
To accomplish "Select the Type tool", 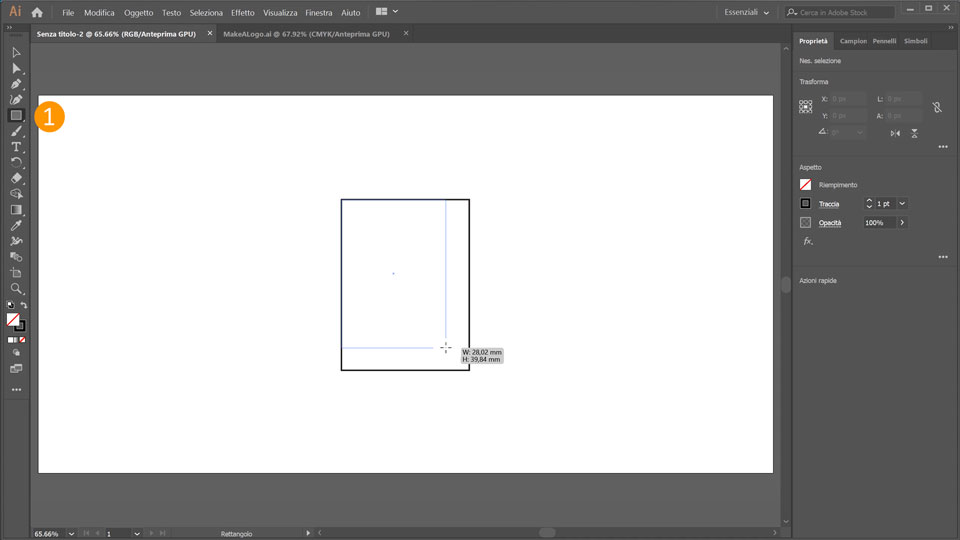I will tap(16, 147).
